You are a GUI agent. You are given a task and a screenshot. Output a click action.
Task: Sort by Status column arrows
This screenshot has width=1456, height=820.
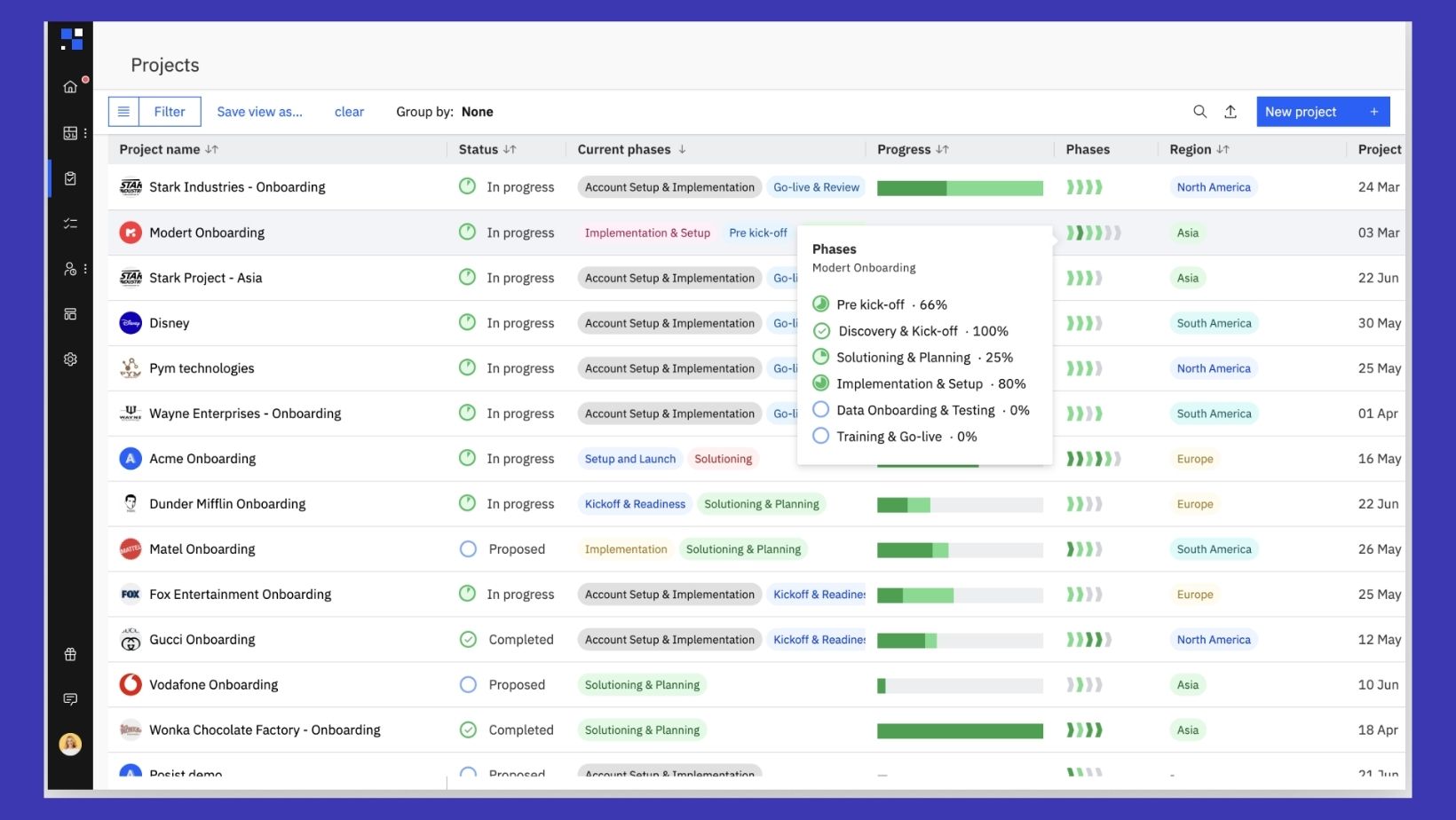click(x=510, y=149)
